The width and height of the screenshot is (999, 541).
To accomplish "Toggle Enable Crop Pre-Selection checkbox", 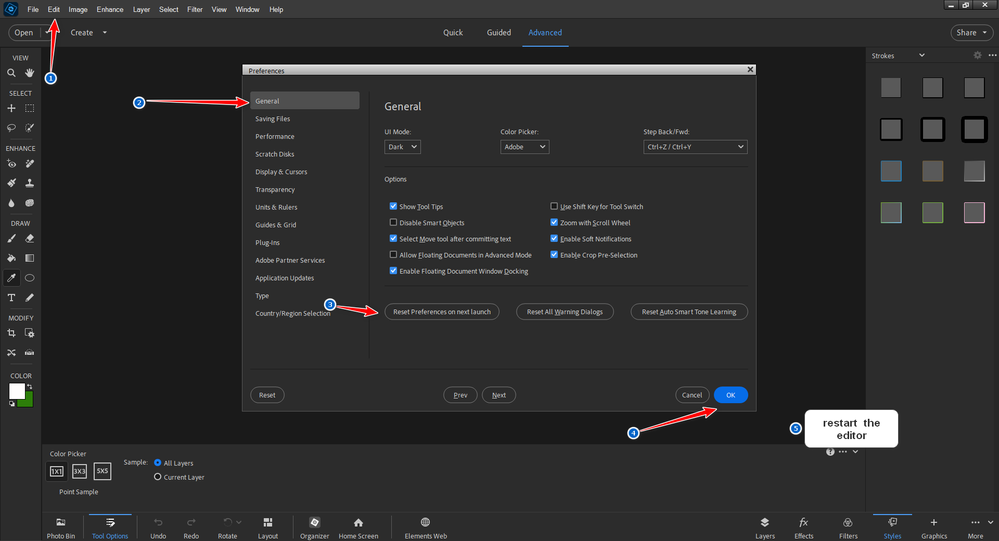I will tap(554, 254).
